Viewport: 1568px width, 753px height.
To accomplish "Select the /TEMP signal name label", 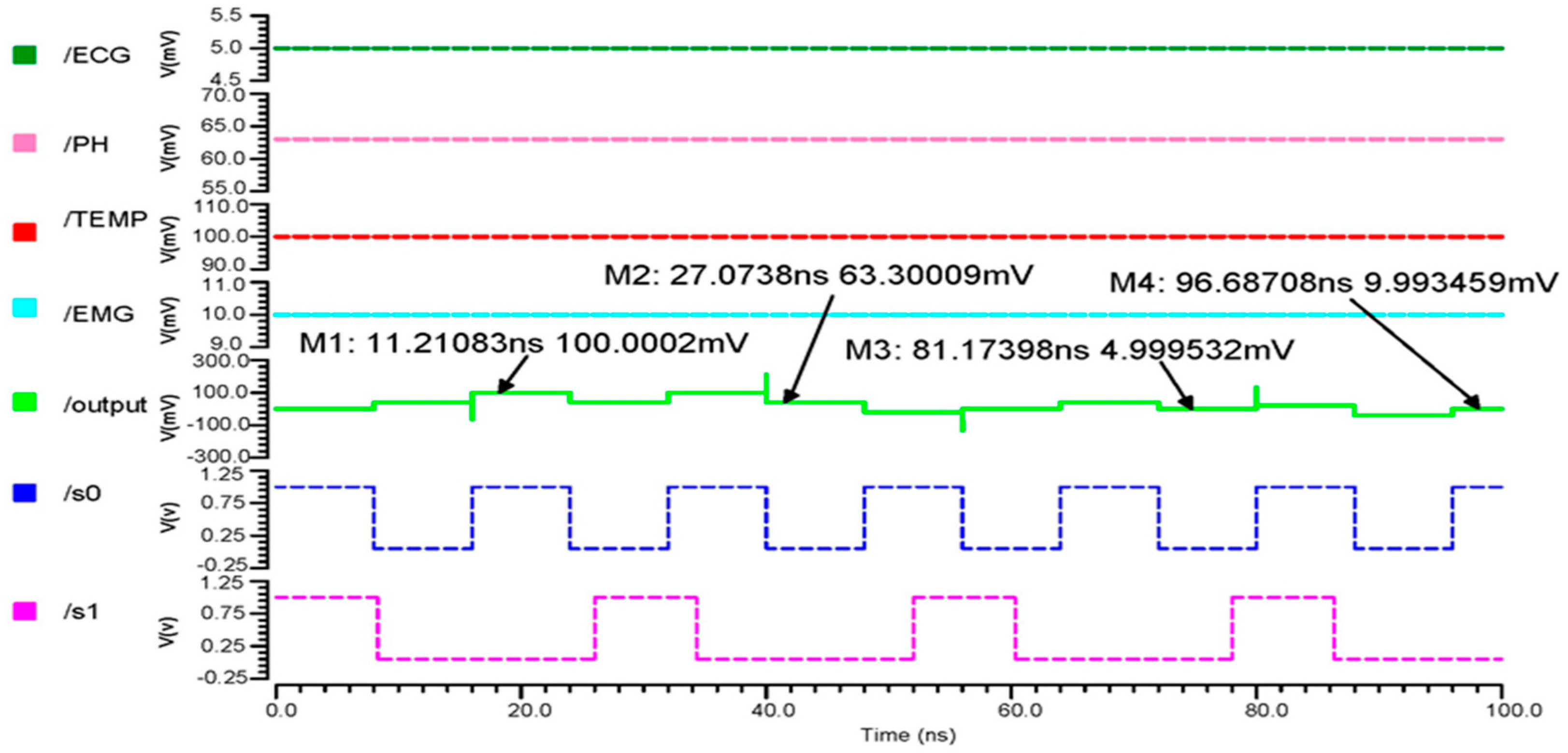I will pos(105,219).
